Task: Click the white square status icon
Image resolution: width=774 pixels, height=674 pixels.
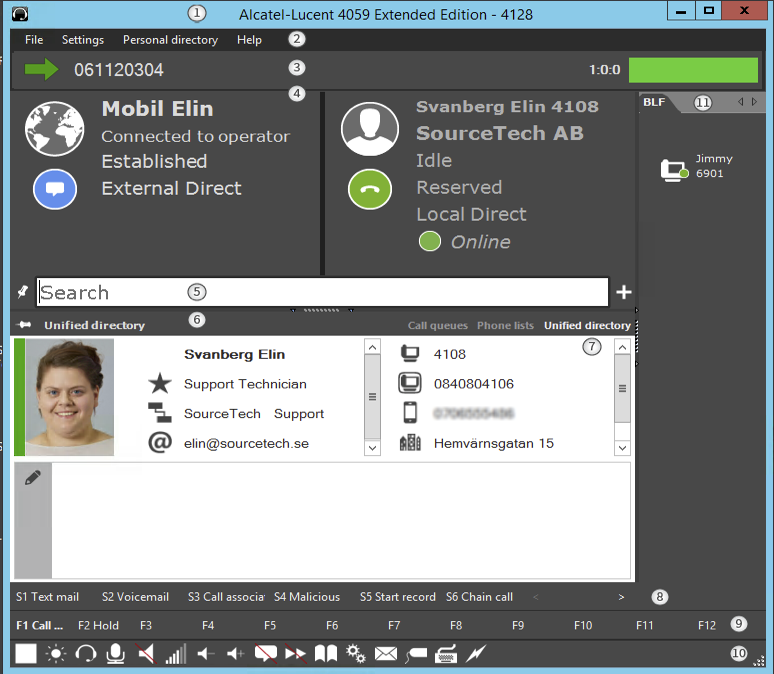Action: point(26,654)
